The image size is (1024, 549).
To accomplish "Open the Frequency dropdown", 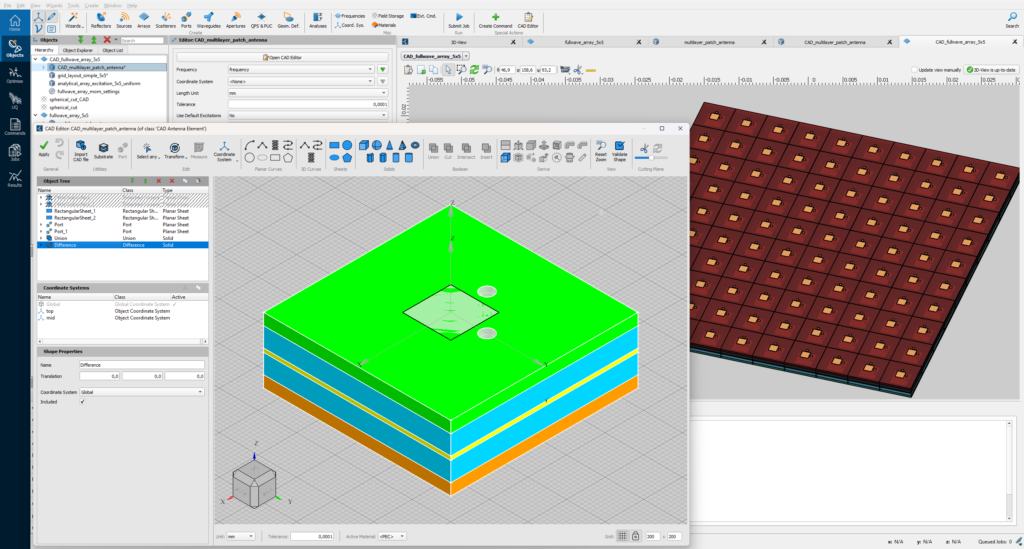I will point(301,69).
